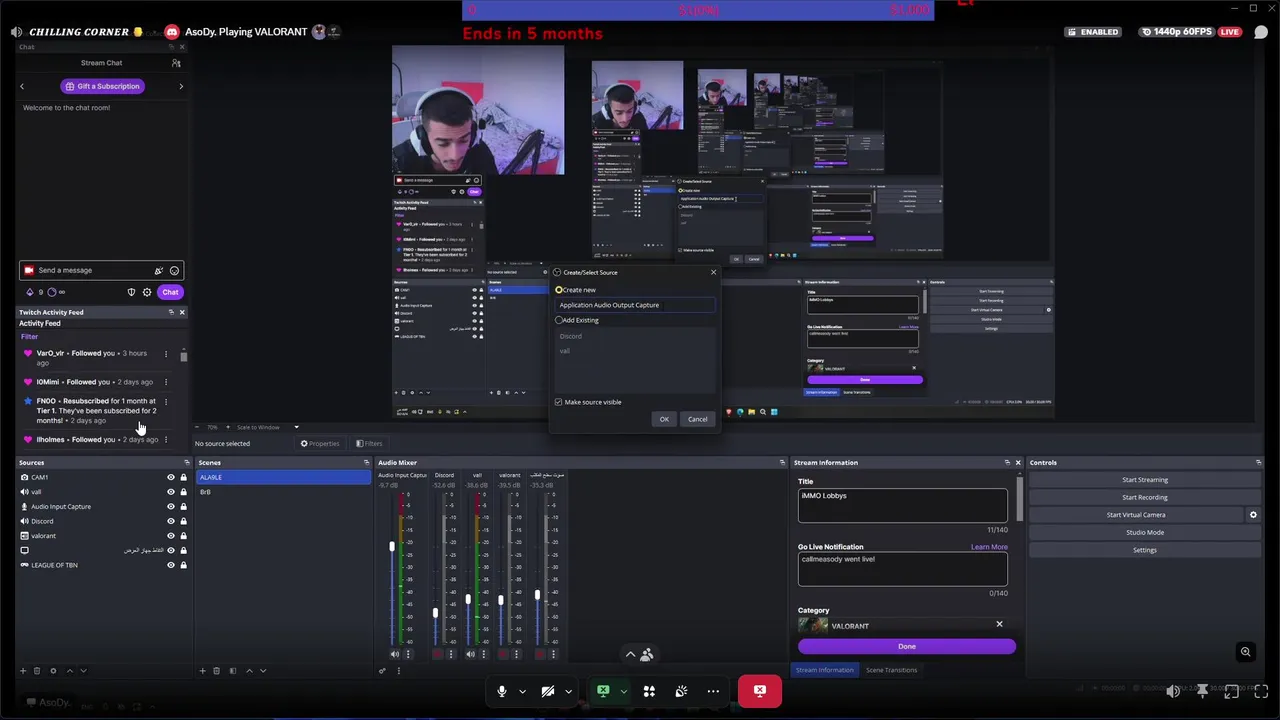The width and height of the screenshot is (1280, 720).
Task: Select the LEAGUE OF TBN source row
Action: tap(104, 565)
